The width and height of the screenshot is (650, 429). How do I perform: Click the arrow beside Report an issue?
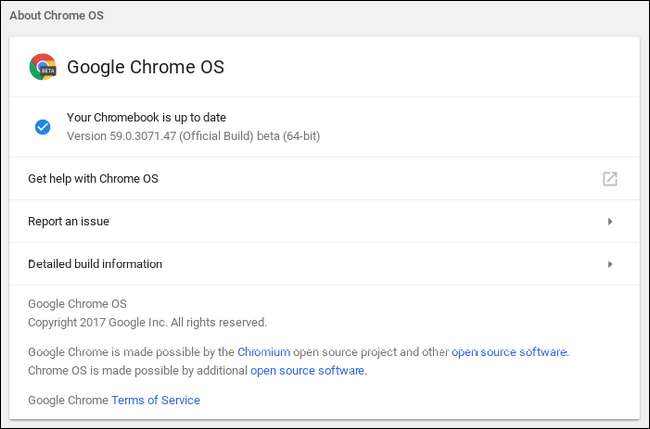pos(610,221)
